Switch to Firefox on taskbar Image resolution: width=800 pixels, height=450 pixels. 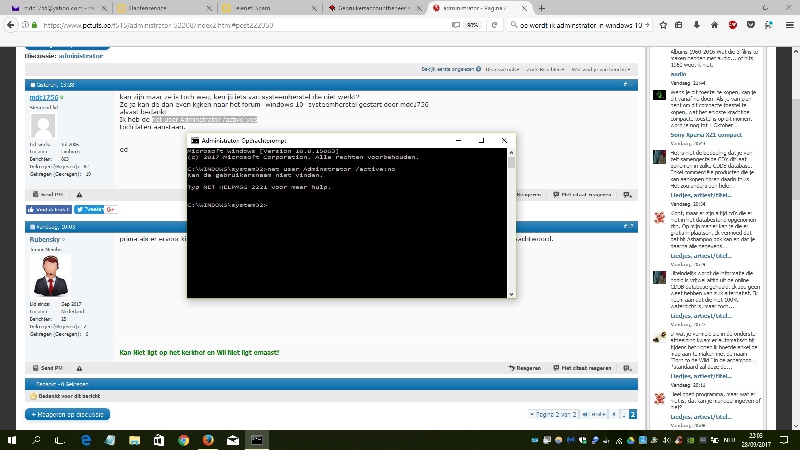point(208,440)
